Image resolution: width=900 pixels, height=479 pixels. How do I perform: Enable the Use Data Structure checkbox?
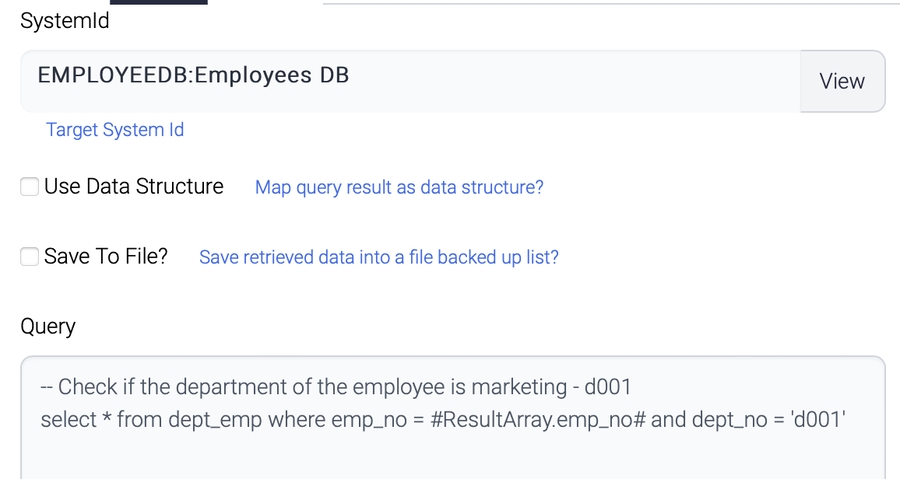click(30, 187)
